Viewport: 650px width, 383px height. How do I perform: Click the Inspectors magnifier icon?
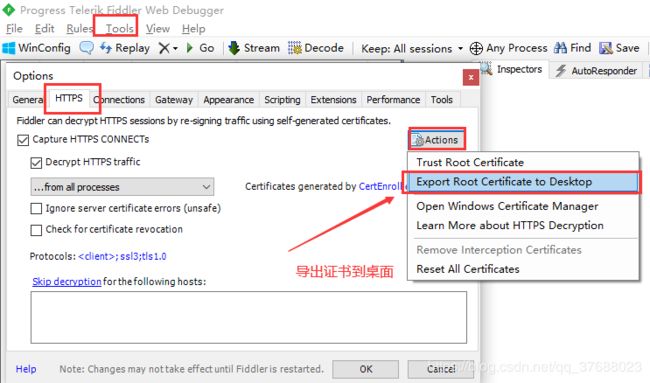(486, 68)
